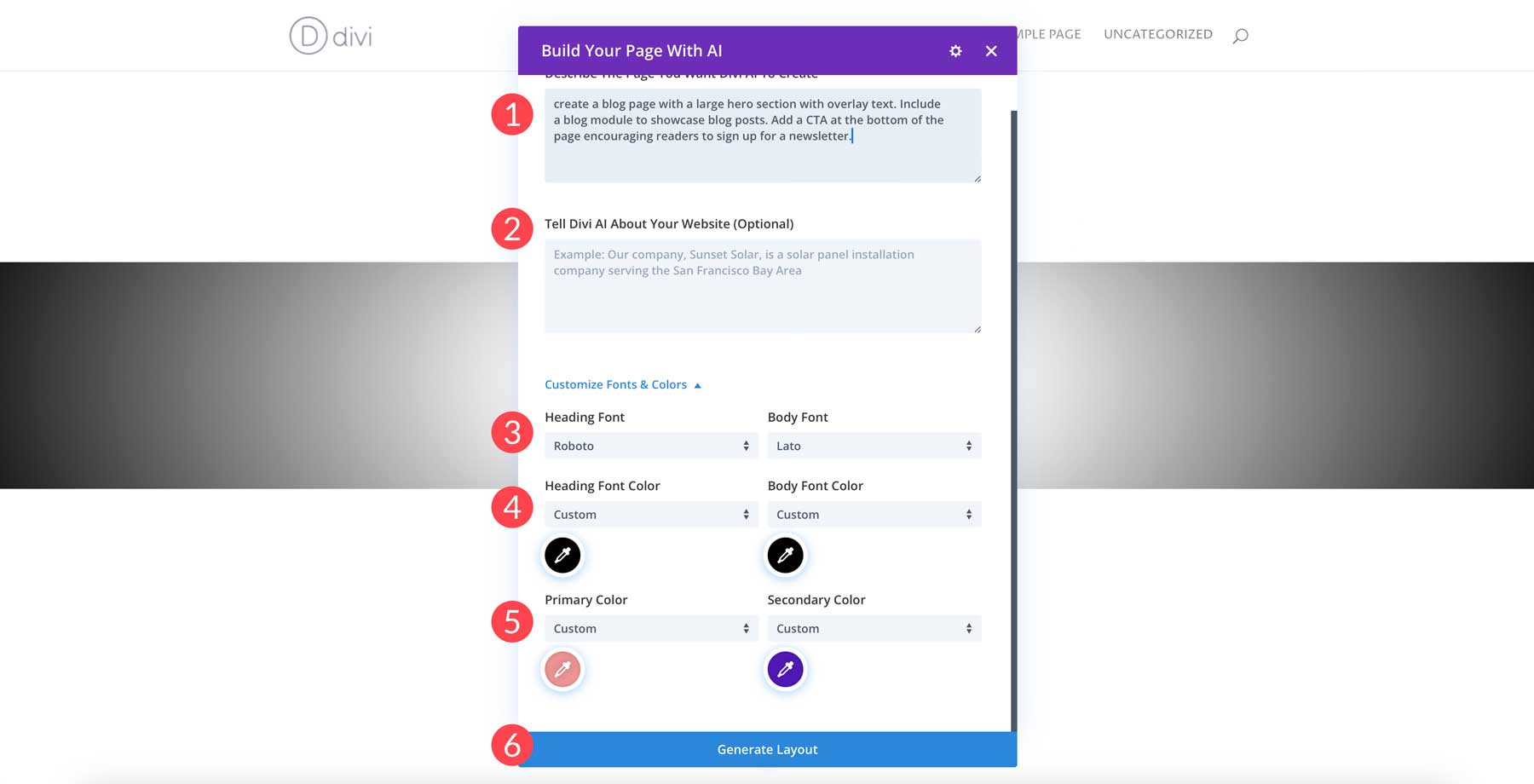This screenshot has height=784, width=1534.
Task: Open the Divi AI settings gear icon
Action: 955,50
